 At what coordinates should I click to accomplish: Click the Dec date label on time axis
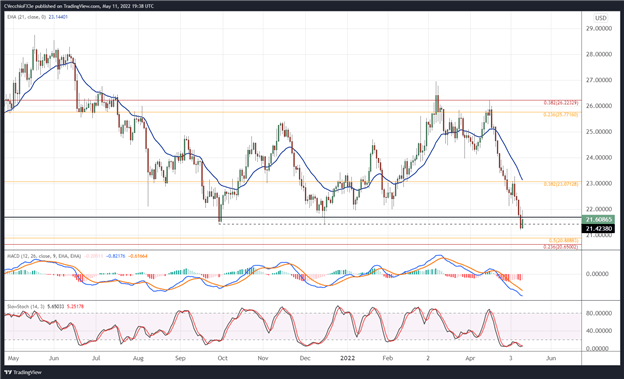click(x=305, y=358)
